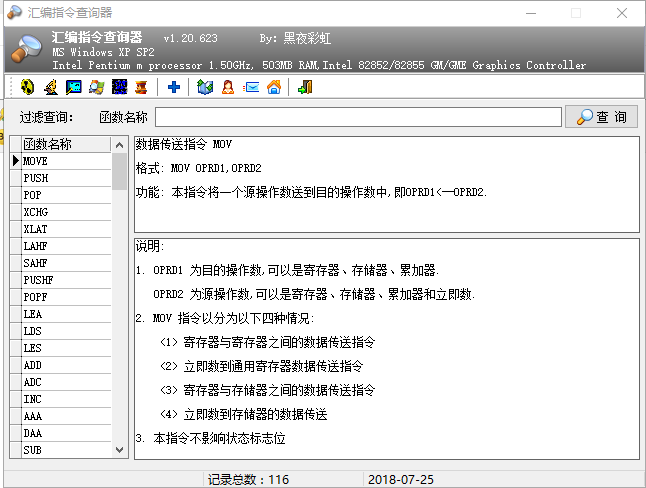The image size is (646, 488).
Task: Focus the 函数名称 filter input field
Action: (358, 117)
